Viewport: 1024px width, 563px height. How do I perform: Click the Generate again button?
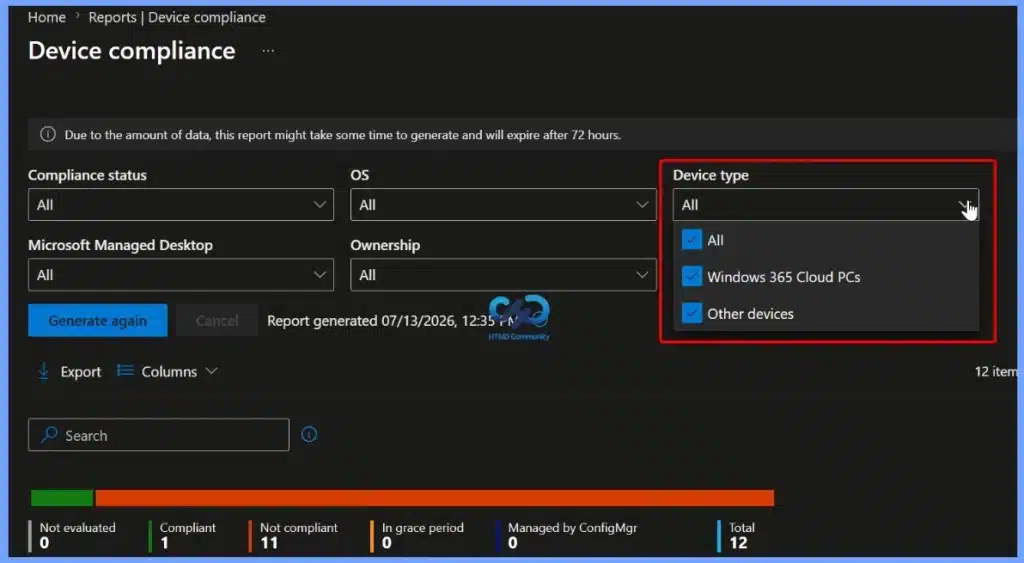[98, 321]
